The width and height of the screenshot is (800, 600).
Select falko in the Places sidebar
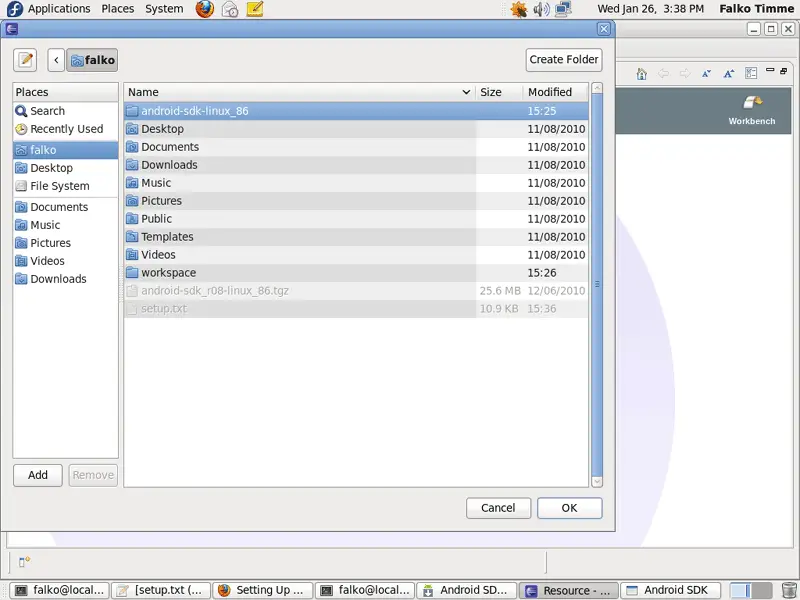coord(65,150)
